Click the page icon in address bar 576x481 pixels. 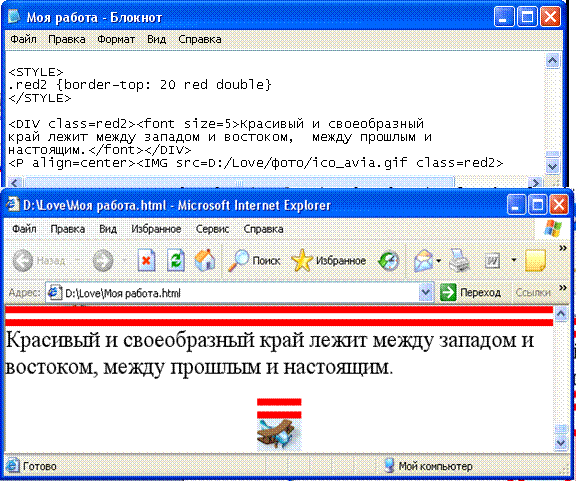point(55,293)
